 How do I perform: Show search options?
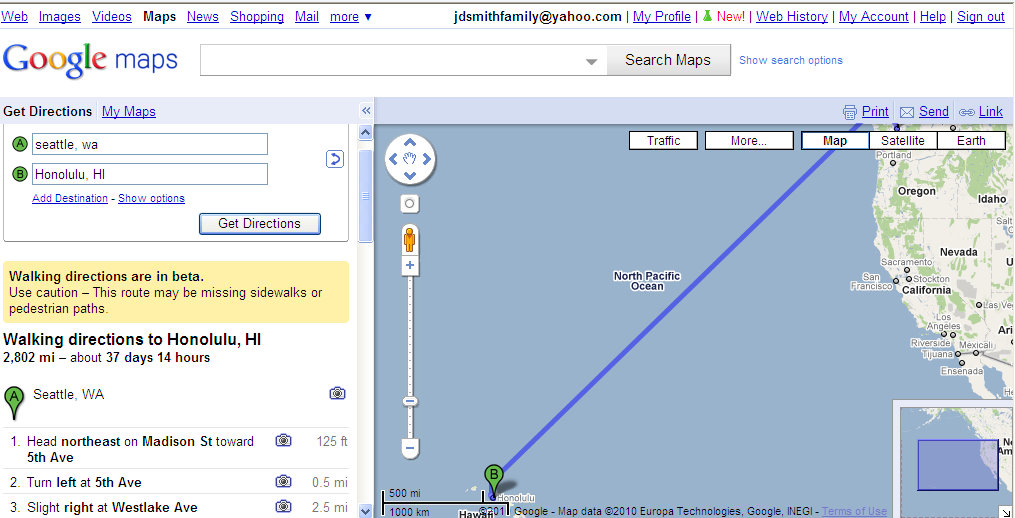[791, 60]
